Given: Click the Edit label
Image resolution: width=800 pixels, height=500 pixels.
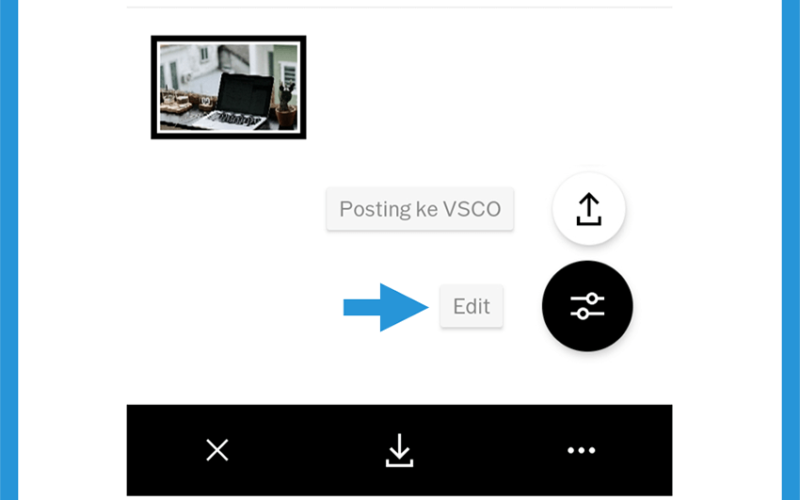Looking at the screenshot, I should (471, 306).
